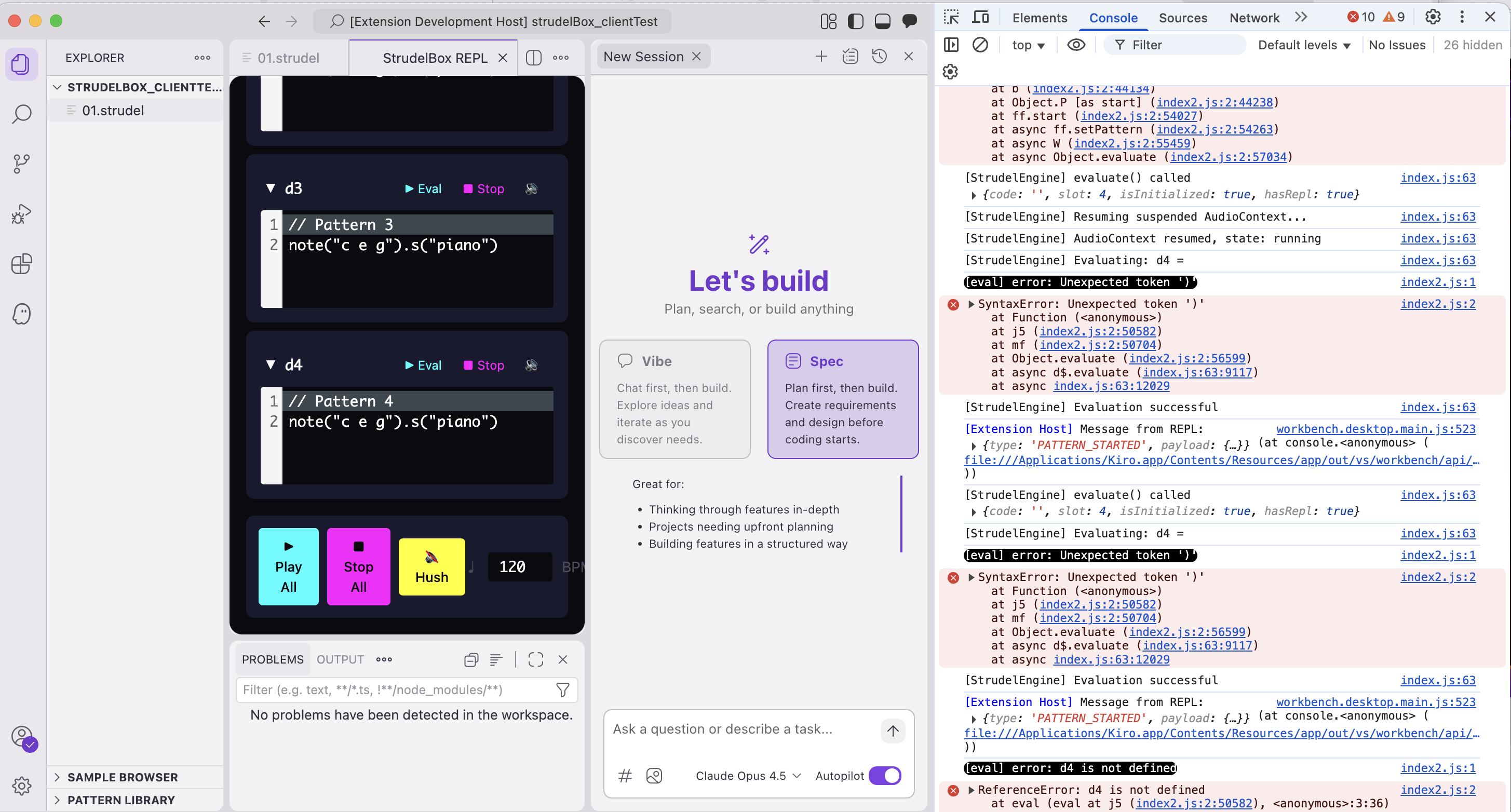Open the Claude Opus 4.5 model dropdown
Viewport: 1511px width, 812px height.
[747, 776]
